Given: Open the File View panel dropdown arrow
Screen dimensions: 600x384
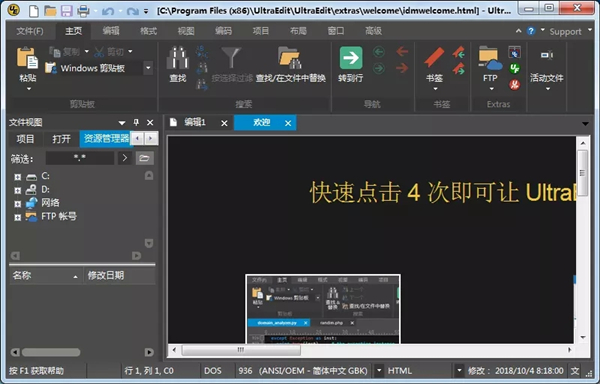Looking at the screenshot, I should 122,123.
